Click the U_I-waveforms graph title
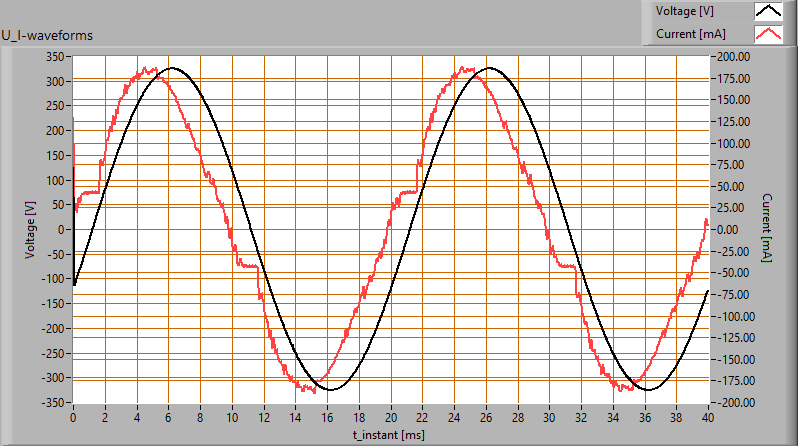 click(48, 36)
